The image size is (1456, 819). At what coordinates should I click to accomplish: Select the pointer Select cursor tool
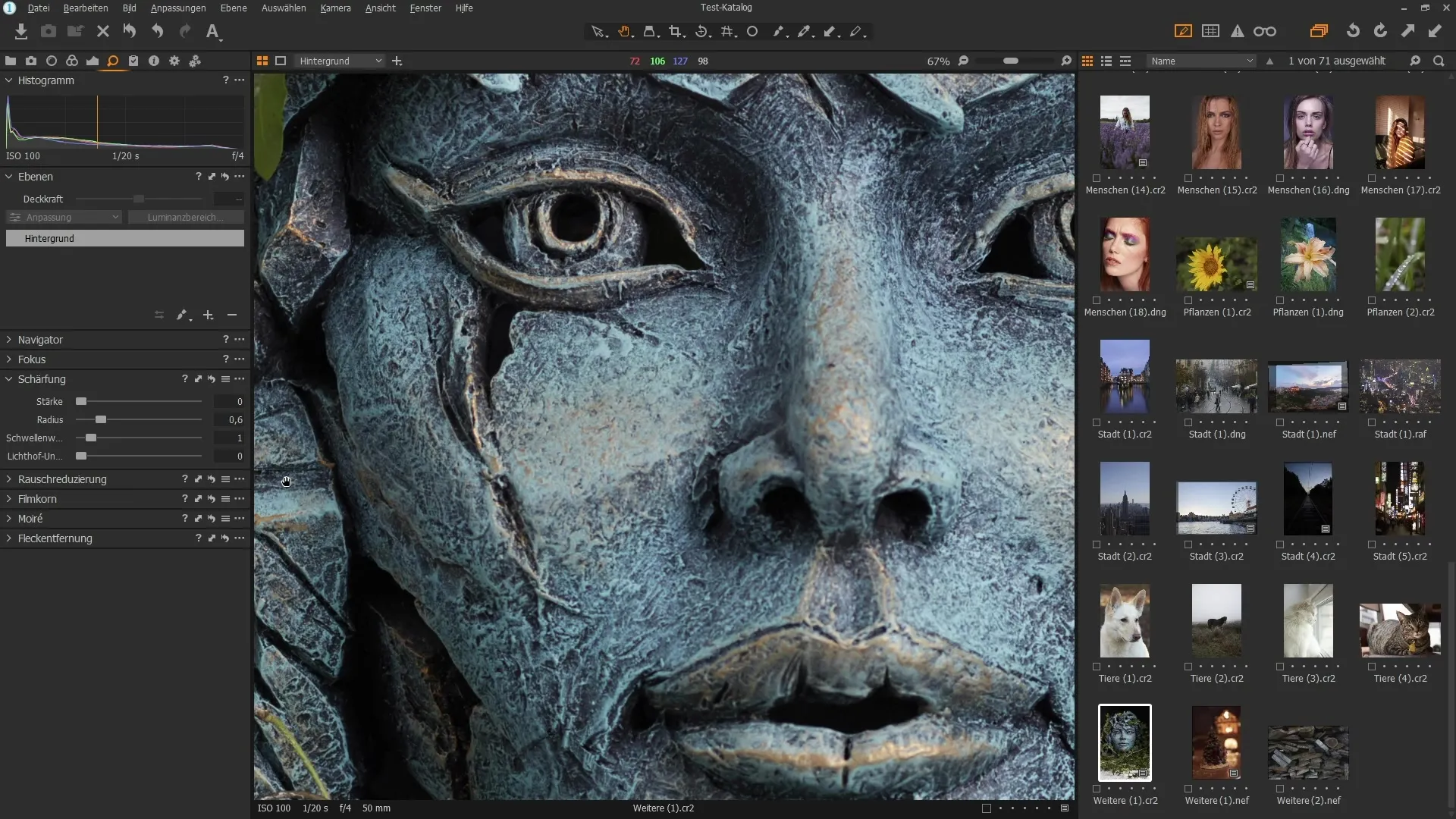coord(598,32)
